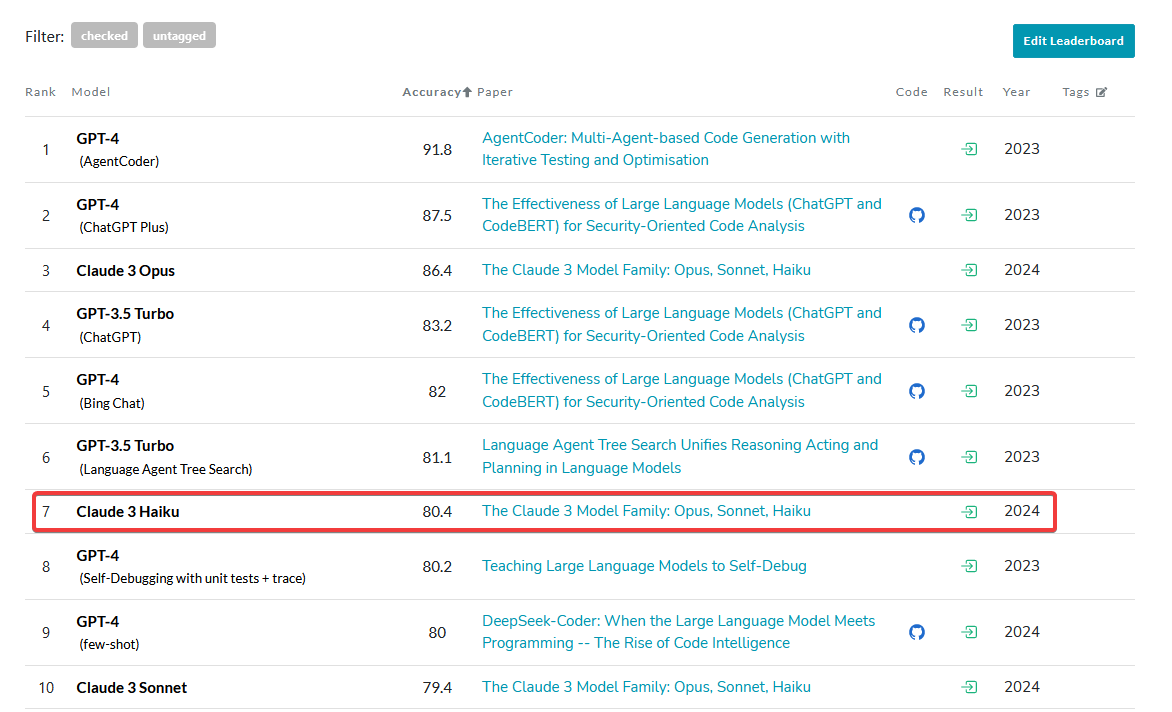Open Claude 3 Model Family paper in Opus row
Screen dimensions: 1172x712
[647, 270]
